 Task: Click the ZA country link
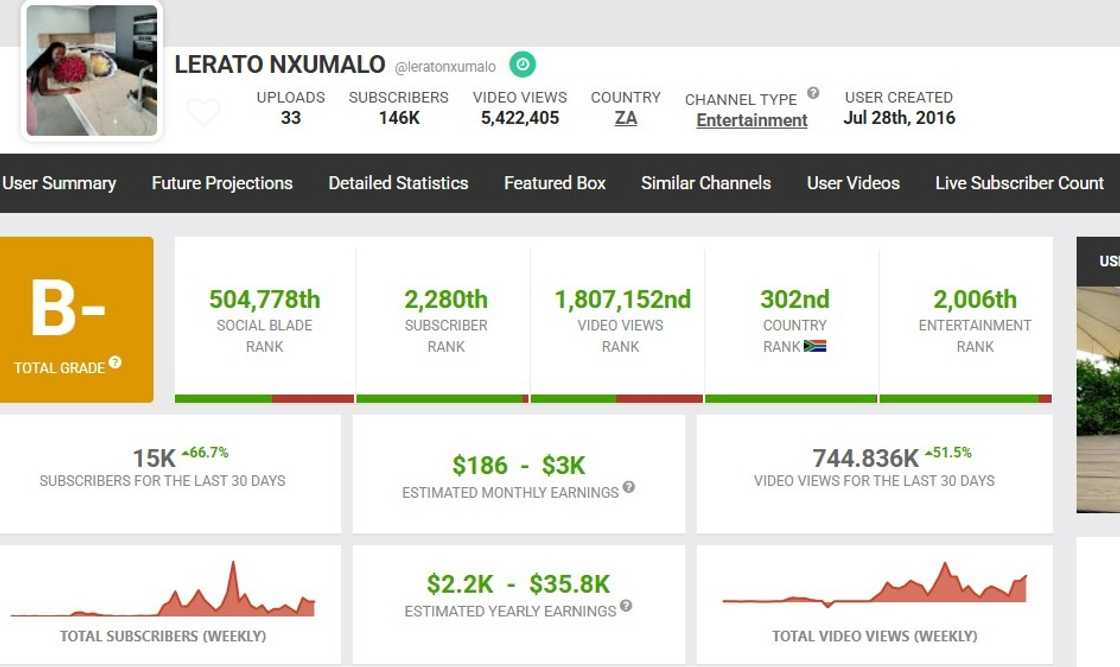tap(626, 118)
